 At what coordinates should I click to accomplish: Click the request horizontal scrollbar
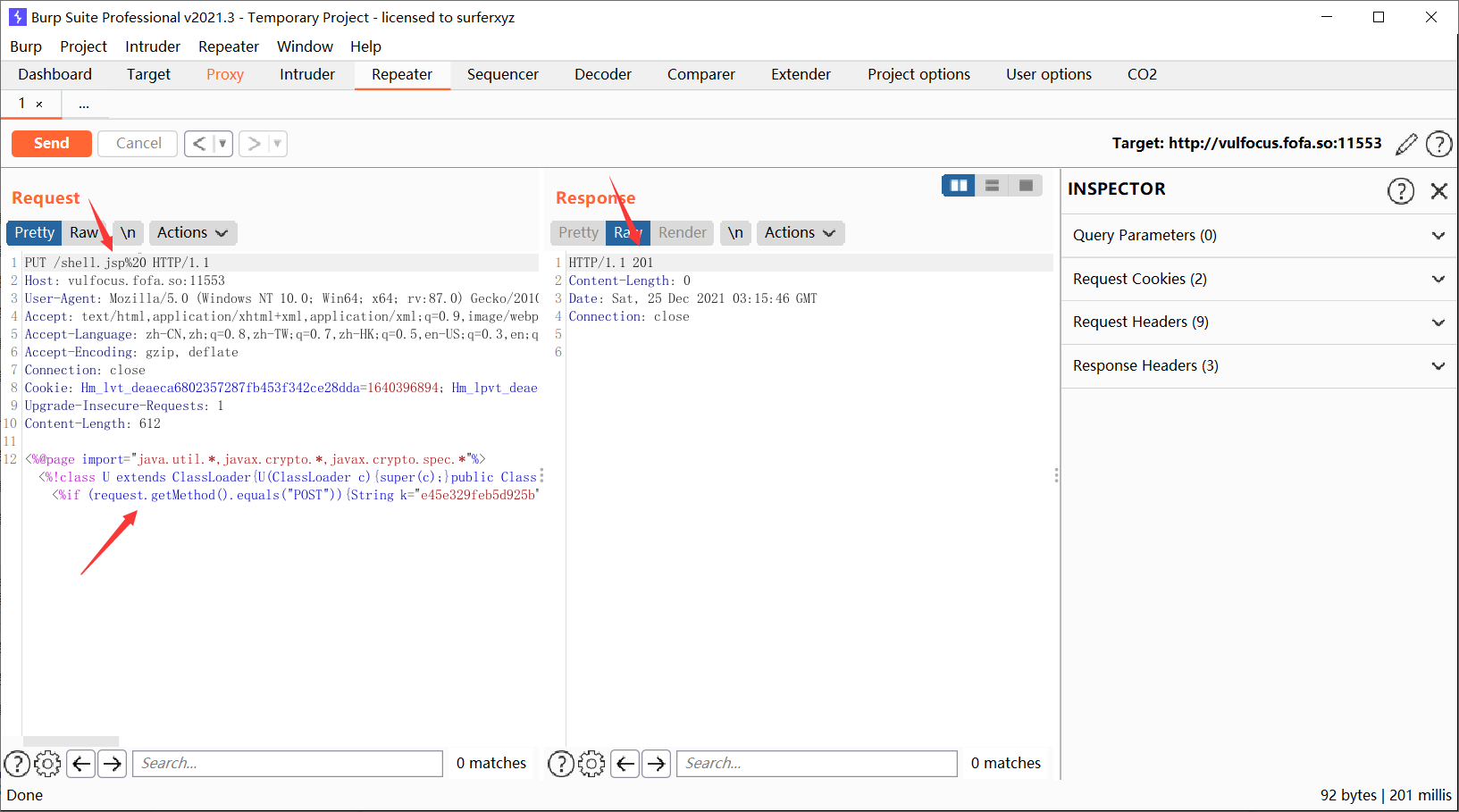[x=71, y=741]
